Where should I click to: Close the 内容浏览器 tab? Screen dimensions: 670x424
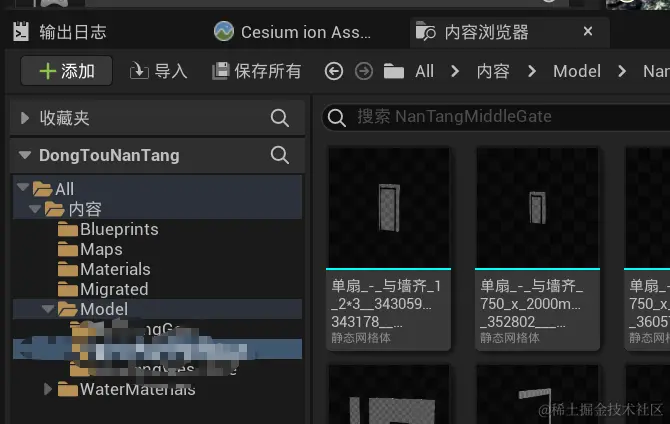click(588, 31)
